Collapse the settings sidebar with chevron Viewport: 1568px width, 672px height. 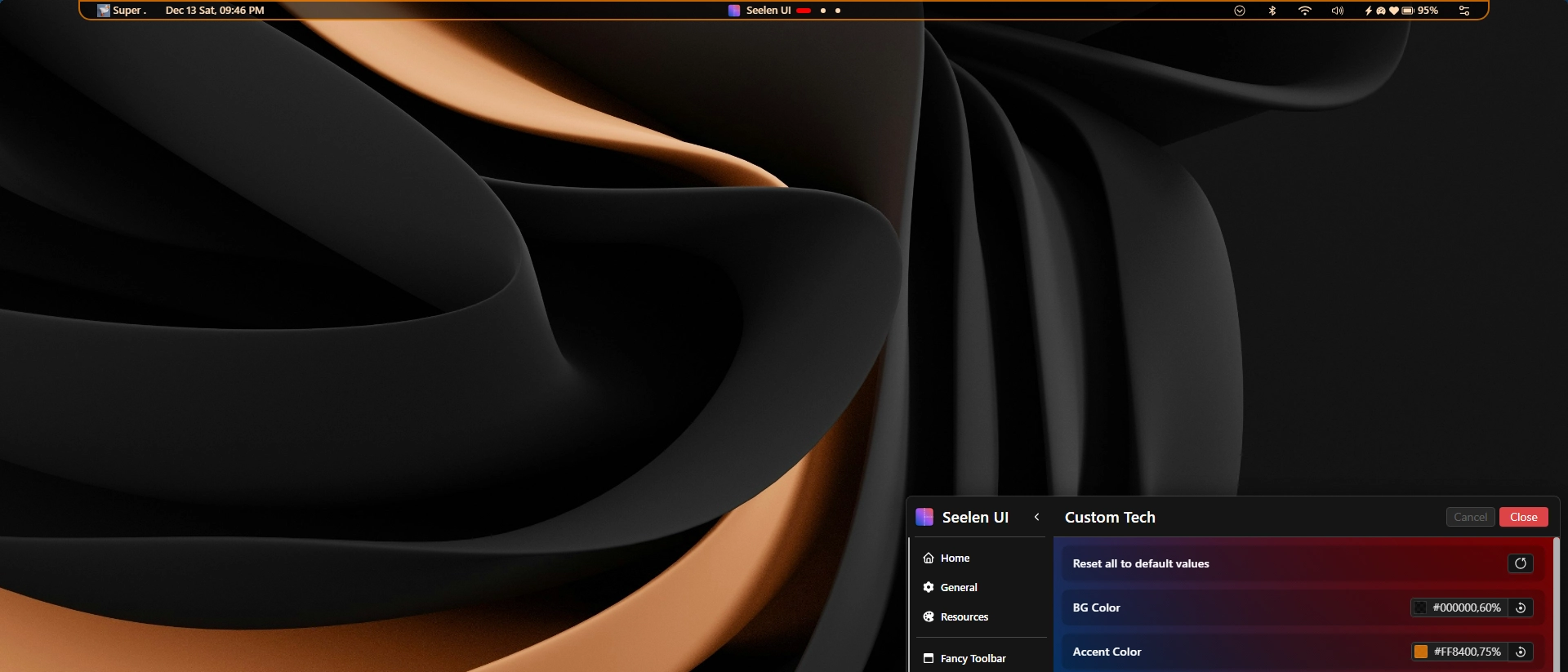(x=1036, y=517)
